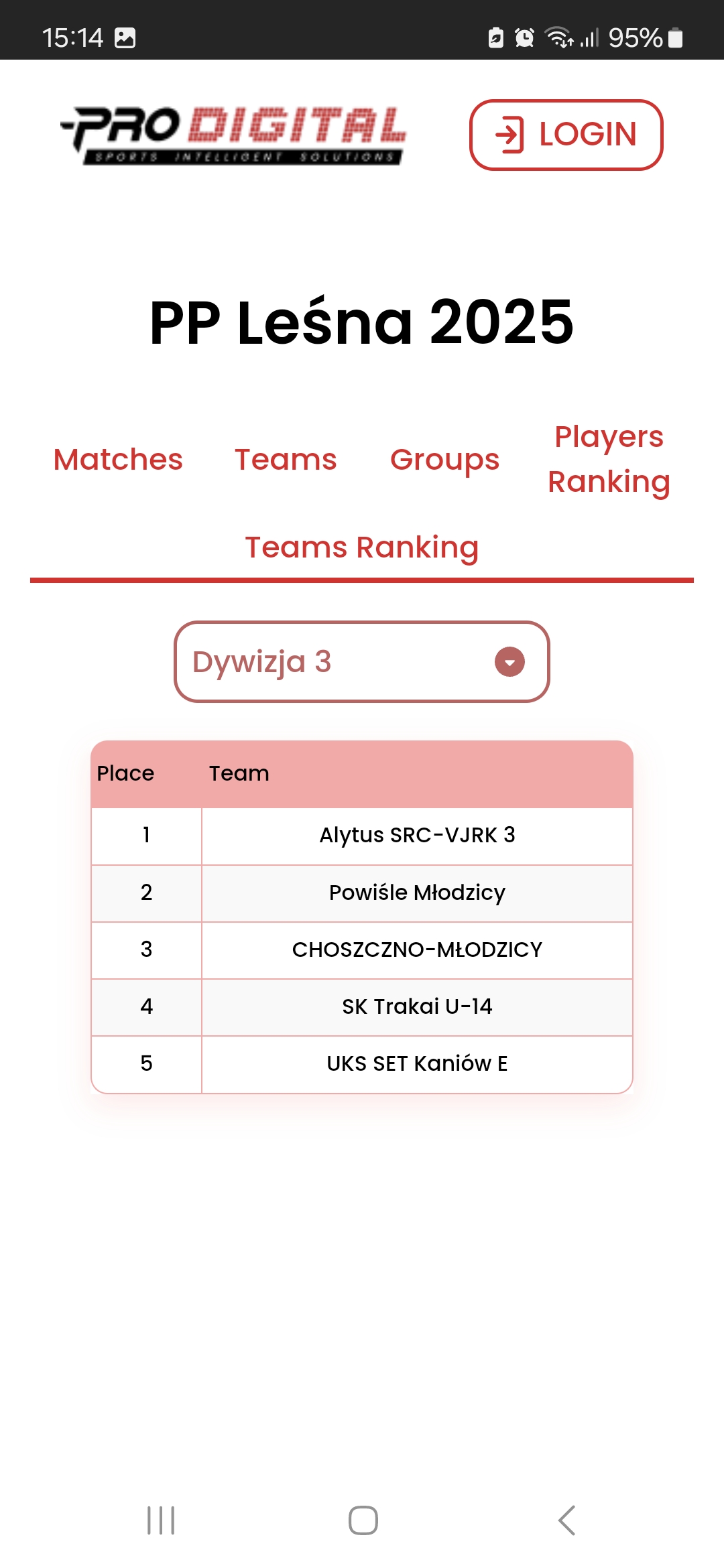
Task: Select the UKS SET Kaniów E row
Action: (x=362, y=1064)
